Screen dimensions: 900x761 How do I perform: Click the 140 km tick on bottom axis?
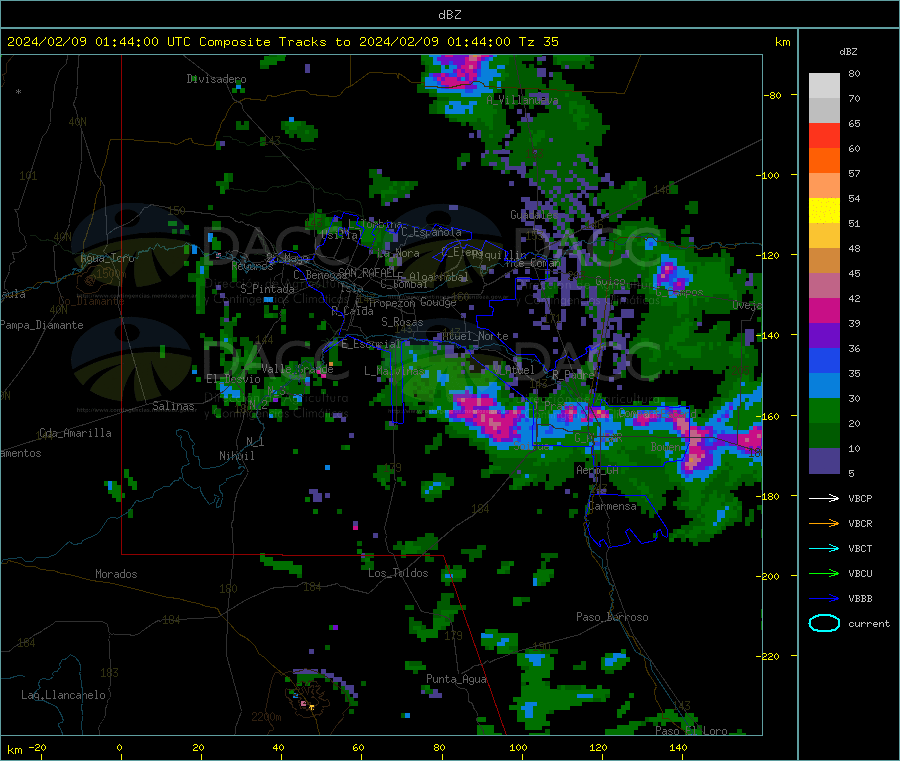[x=678, y=747]
